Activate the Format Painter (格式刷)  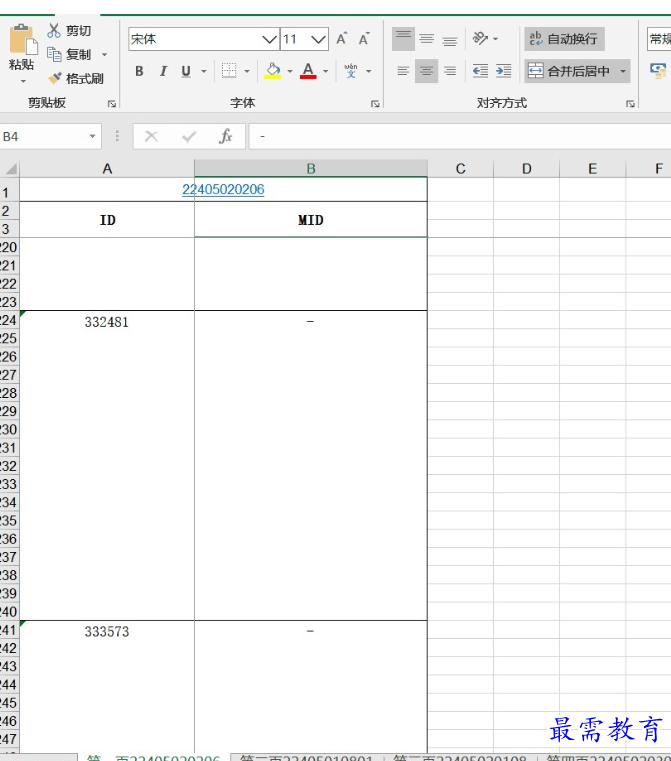76,78
